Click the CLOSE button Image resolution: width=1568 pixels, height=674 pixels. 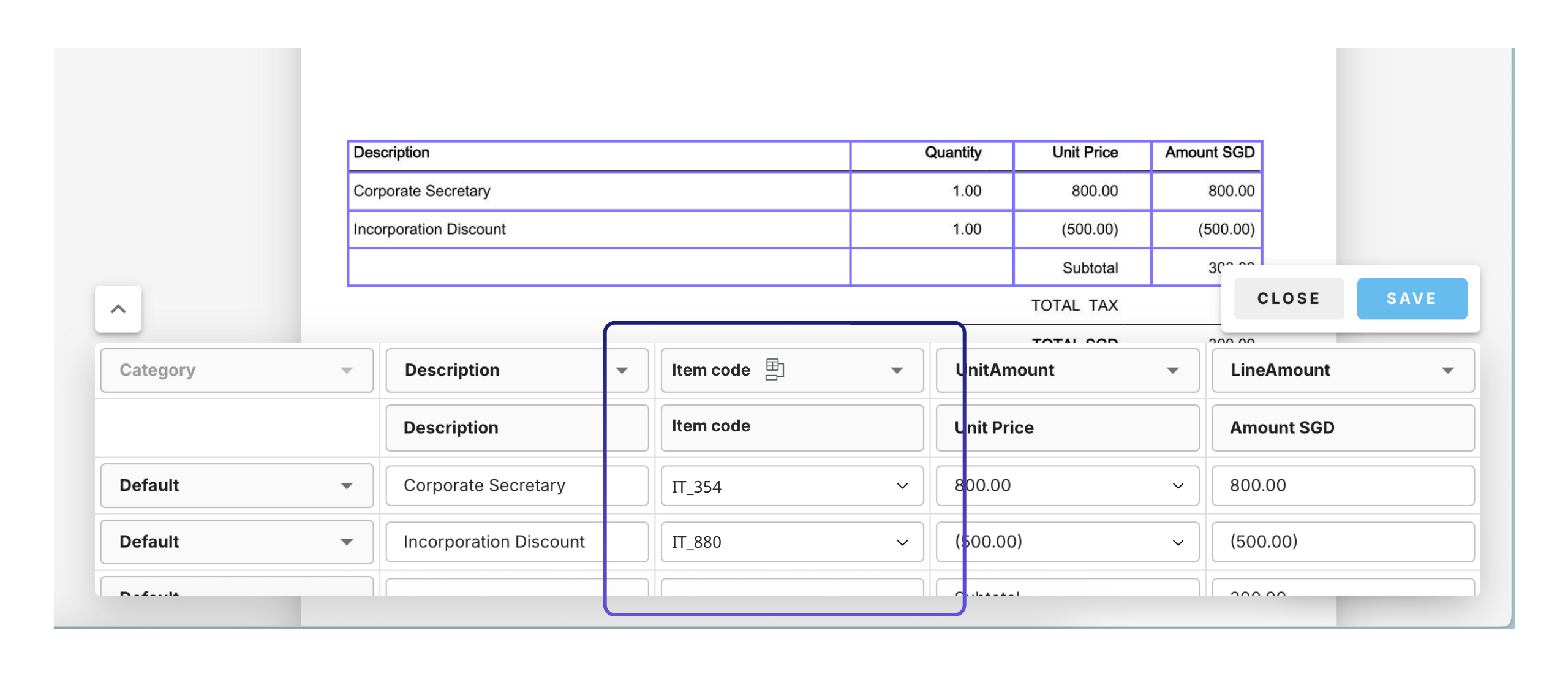click(1288, 298)
